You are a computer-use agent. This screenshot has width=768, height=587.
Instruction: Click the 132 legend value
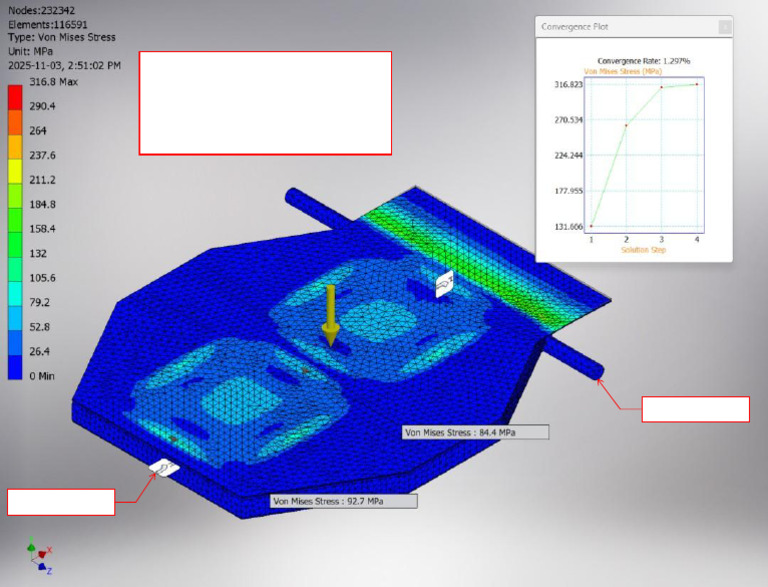38,253
